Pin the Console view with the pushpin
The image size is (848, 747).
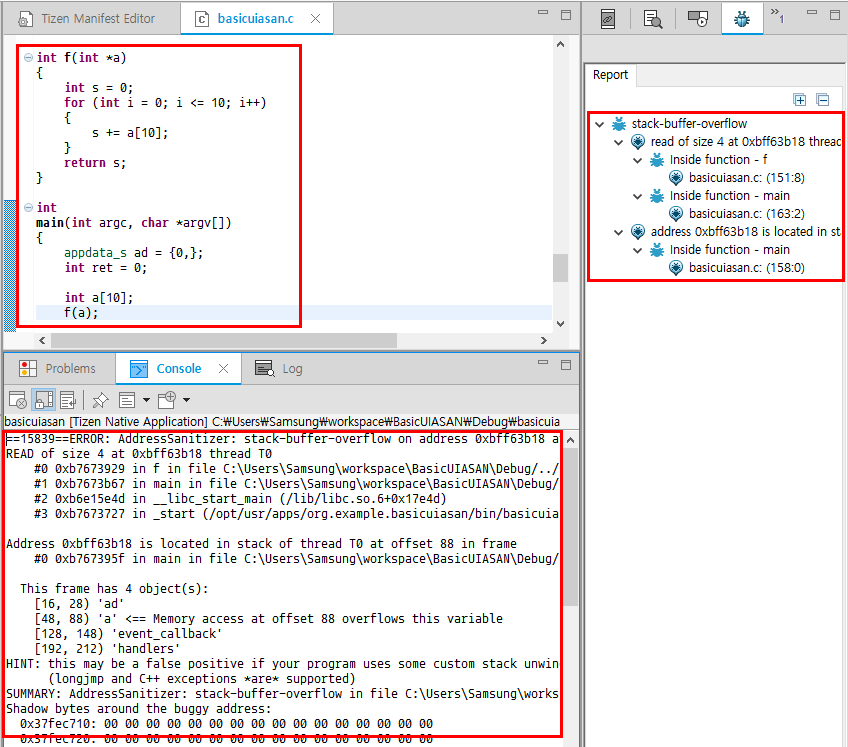click(99, 399)
